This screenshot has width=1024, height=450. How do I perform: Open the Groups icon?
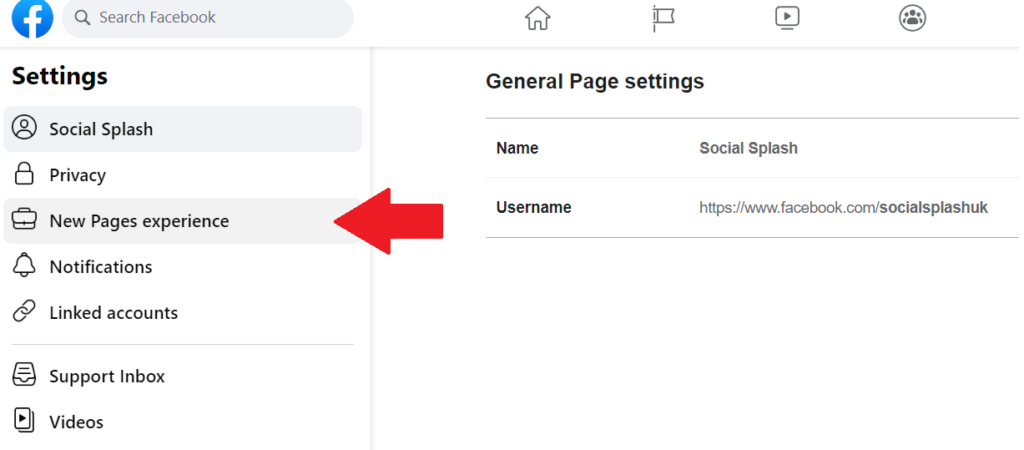(x=912, y=18)
